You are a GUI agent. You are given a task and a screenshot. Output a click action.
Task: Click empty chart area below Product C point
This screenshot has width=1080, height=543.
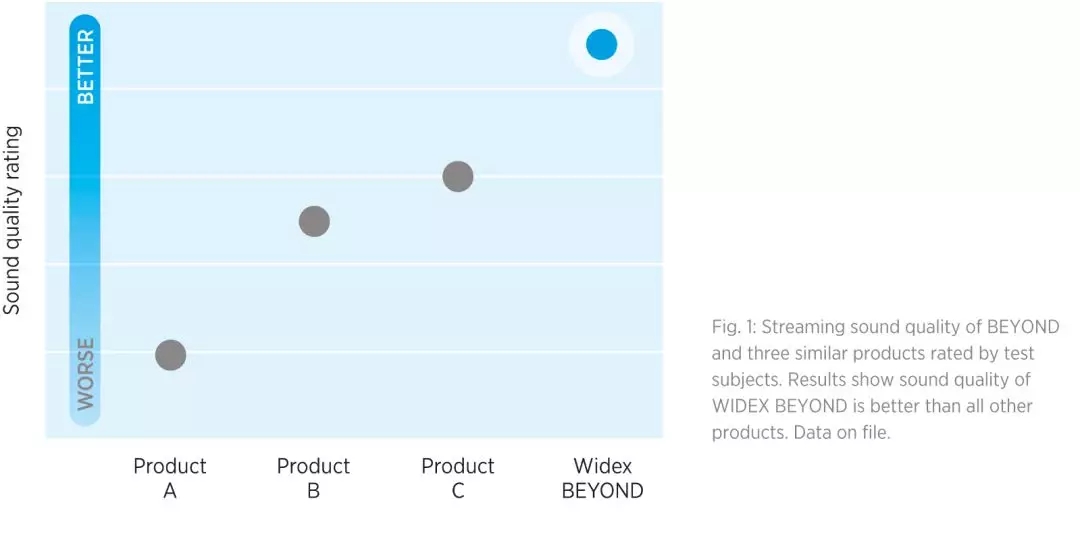click(x=457, y=300)
